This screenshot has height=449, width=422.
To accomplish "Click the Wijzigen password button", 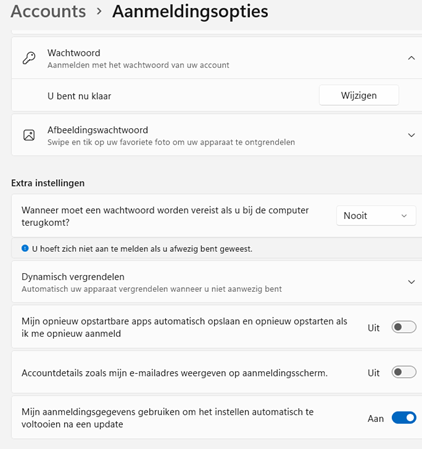I will pos(359,96).
